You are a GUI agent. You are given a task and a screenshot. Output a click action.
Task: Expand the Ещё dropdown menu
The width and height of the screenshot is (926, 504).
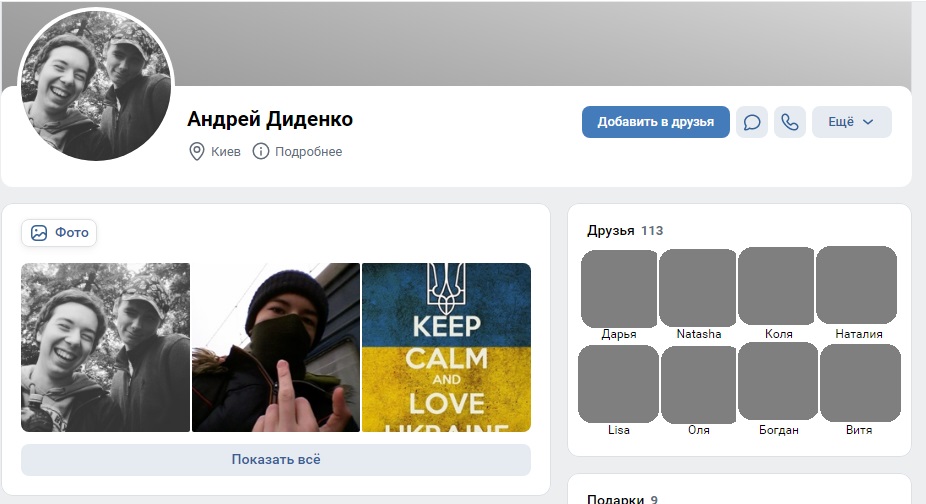click(851, 122)
